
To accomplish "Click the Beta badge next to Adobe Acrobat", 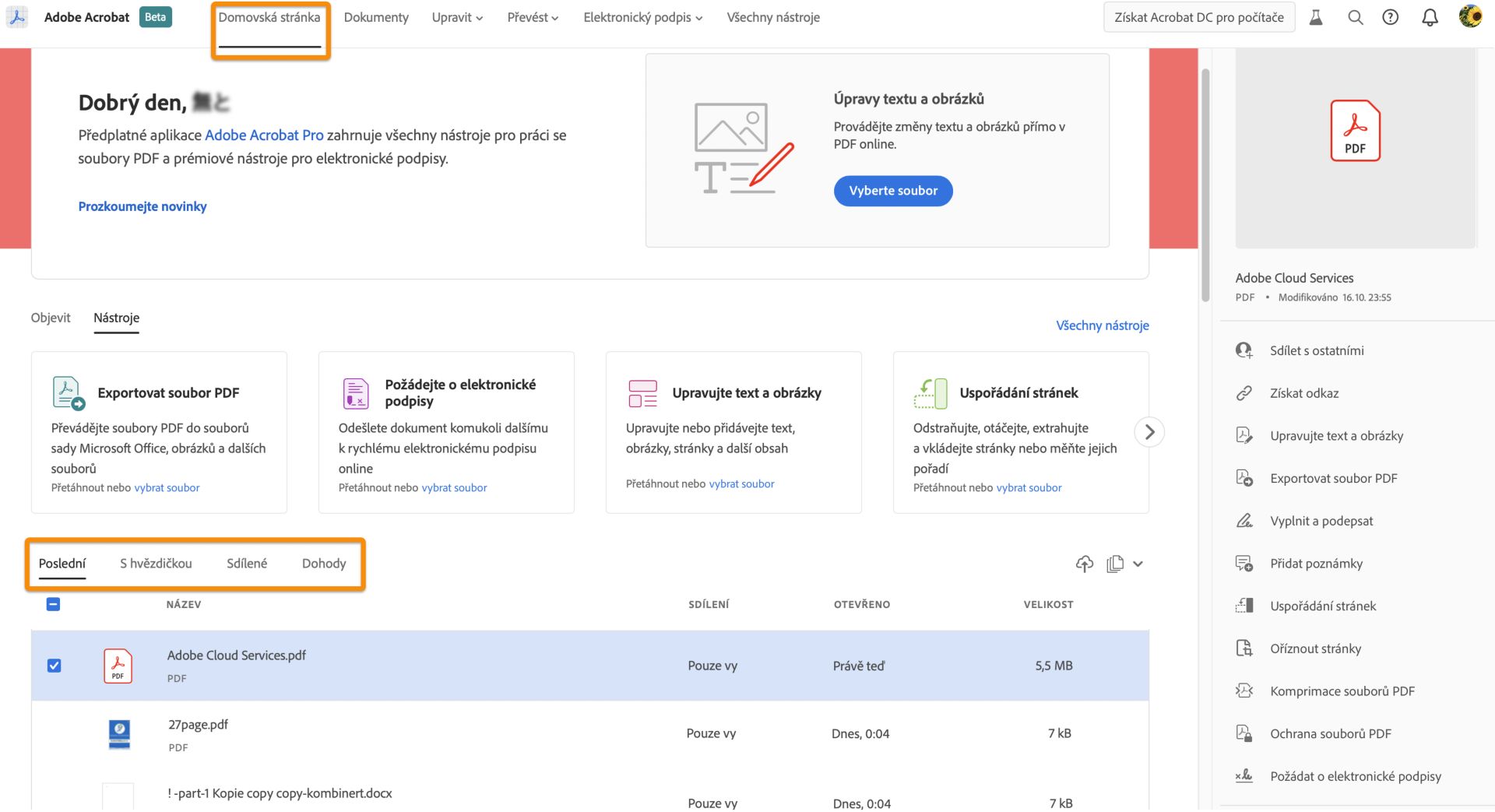I will pos(156,17).
